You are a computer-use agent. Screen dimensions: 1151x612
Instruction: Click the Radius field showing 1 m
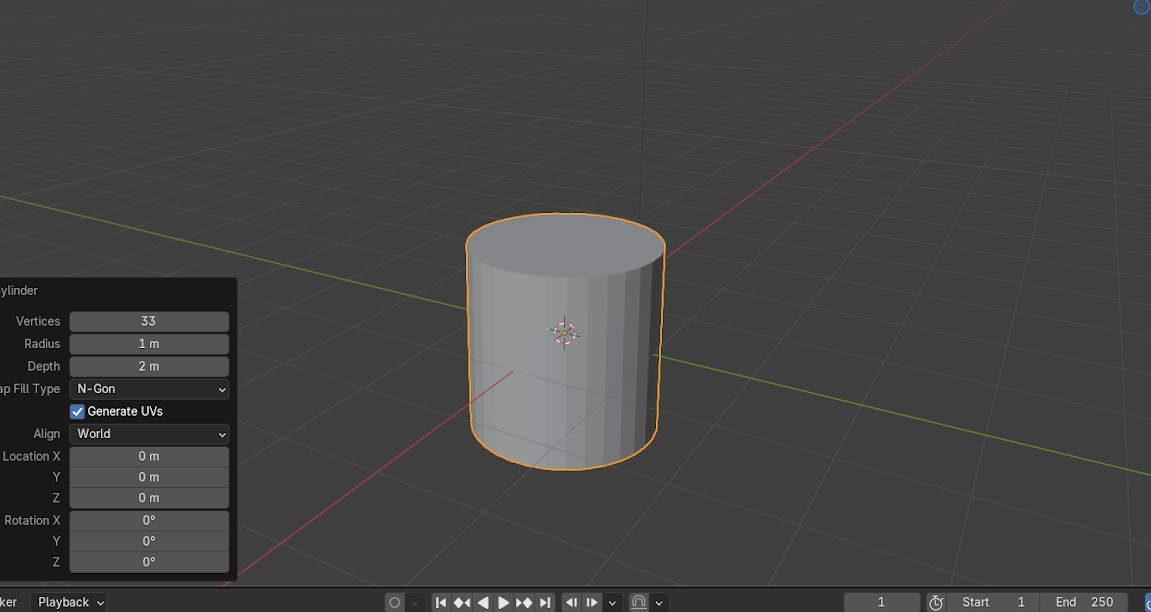[149, 344]
